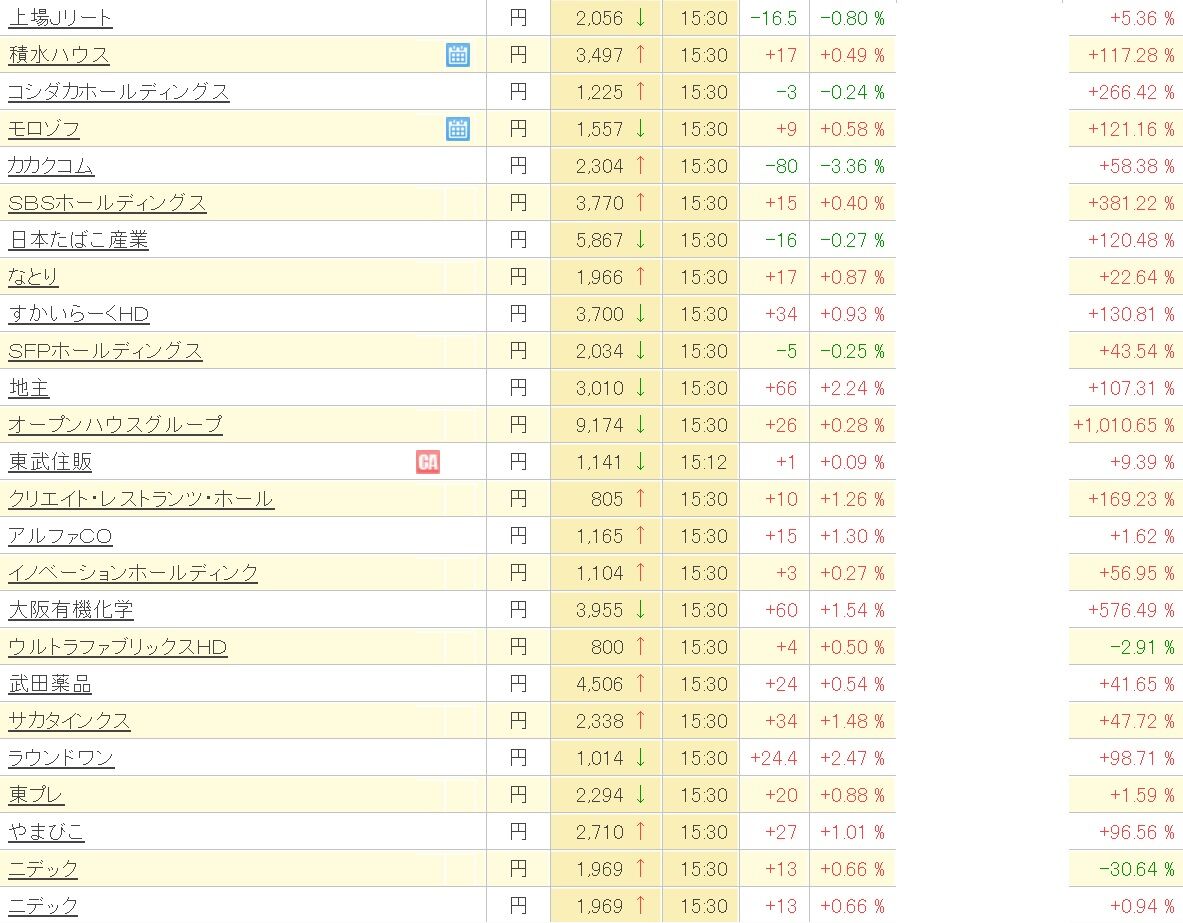
Task: Open the すかいらーくHD link
Action: 78,314
